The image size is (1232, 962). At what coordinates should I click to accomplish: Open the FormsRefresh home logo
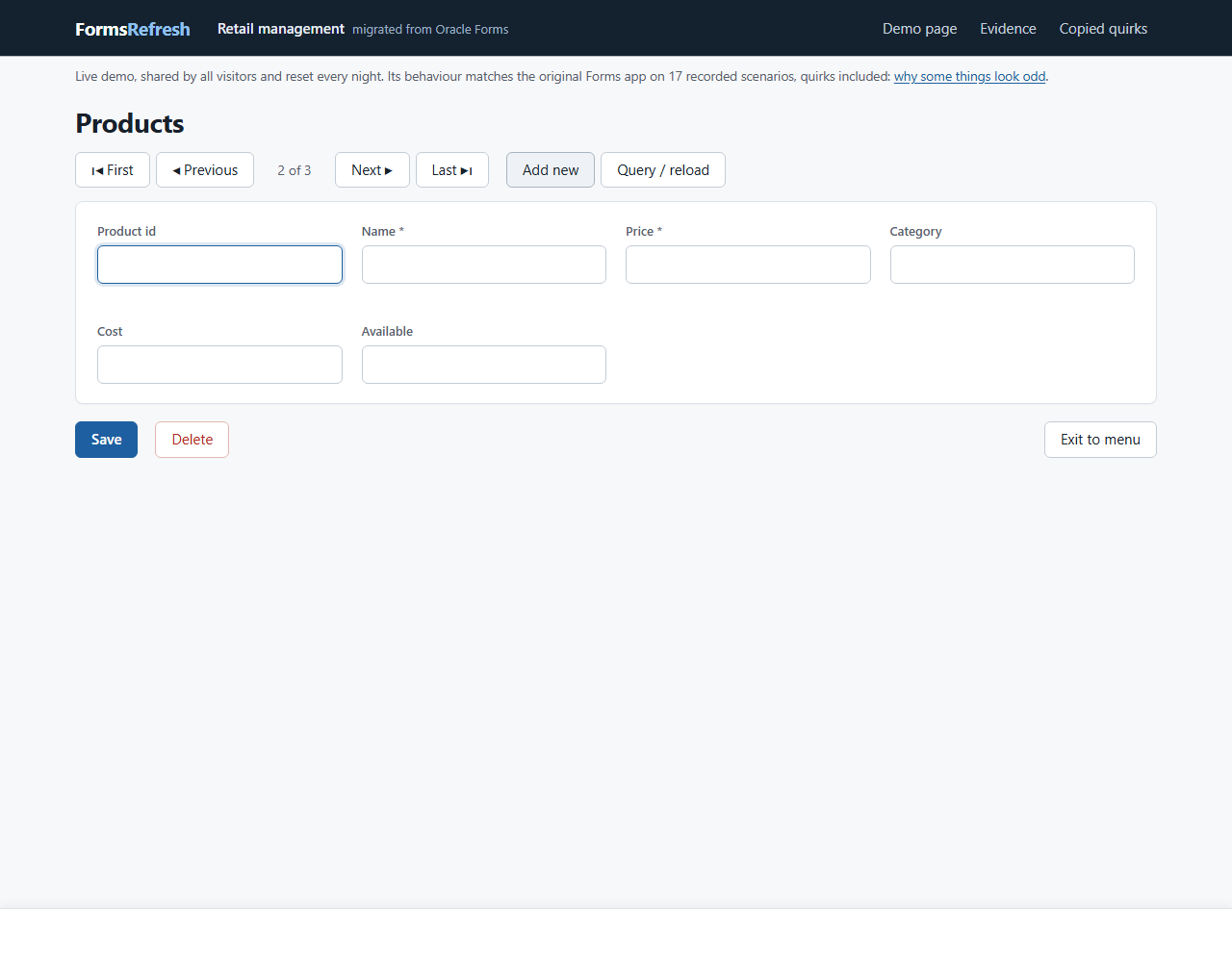pyautogui.click(x=133, y=29)
